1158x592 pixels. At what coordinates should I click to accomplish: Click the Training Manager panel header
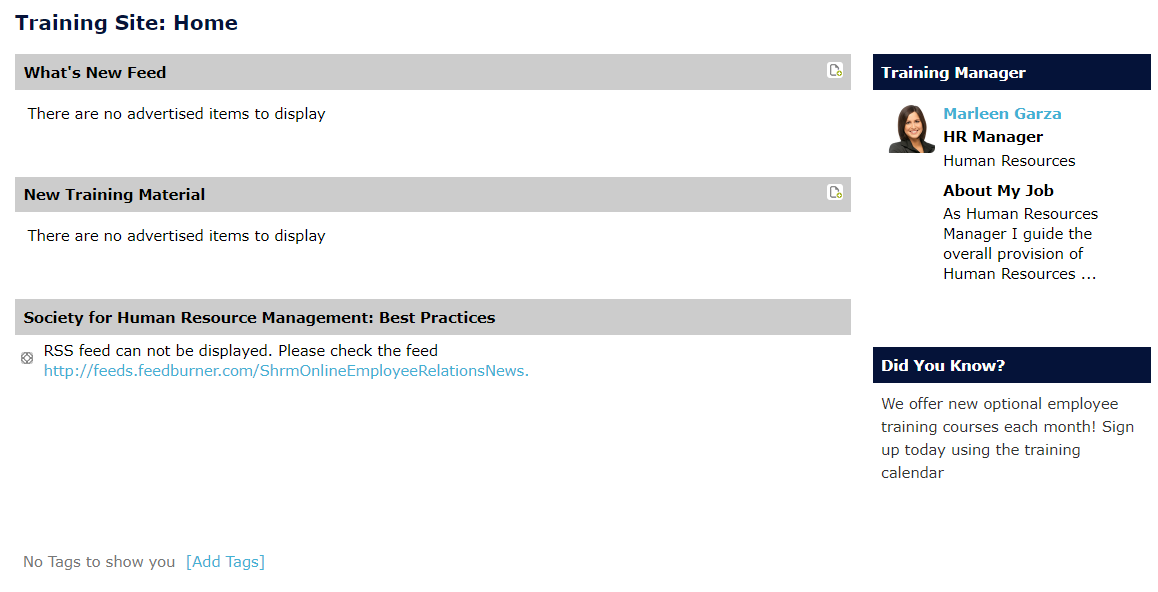click(x=1012, y=72)
